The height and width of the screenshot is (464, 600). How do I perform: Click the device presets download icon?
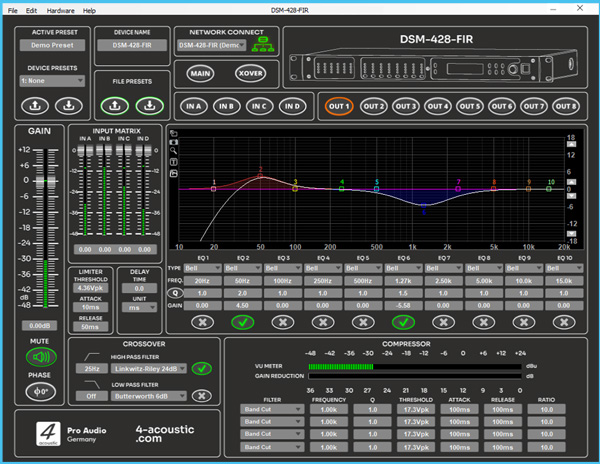[67, 104]
